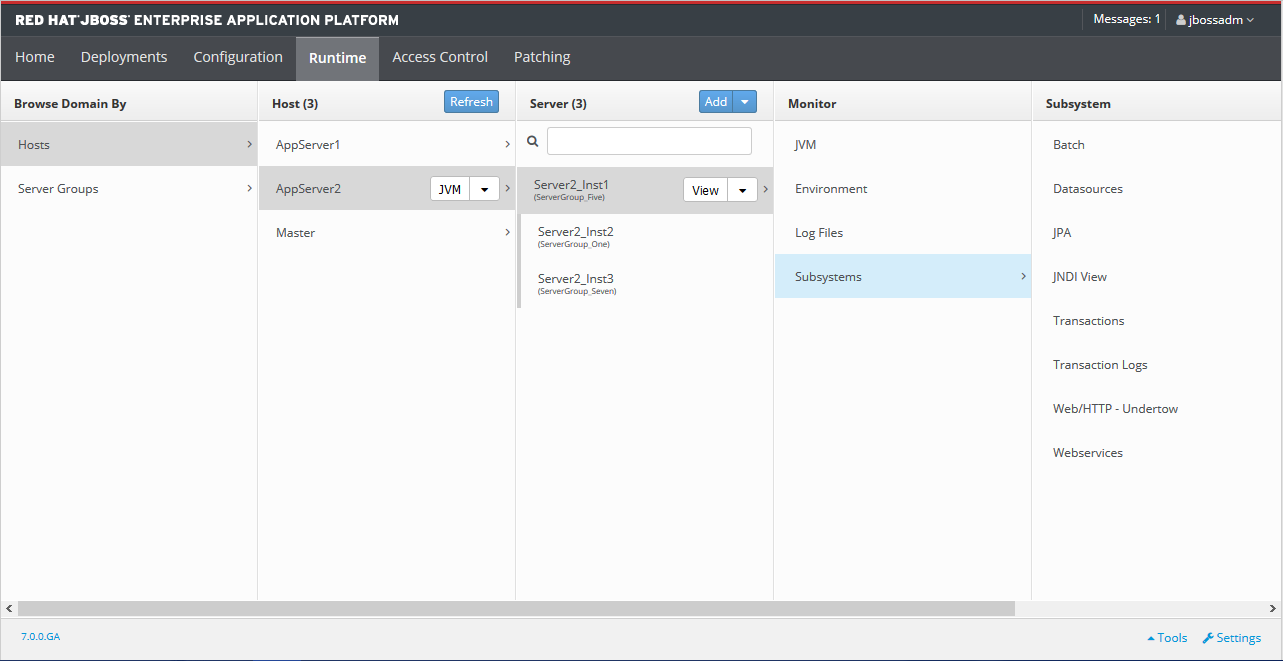Click the caret icon beside Tools

click(1151, 638)
